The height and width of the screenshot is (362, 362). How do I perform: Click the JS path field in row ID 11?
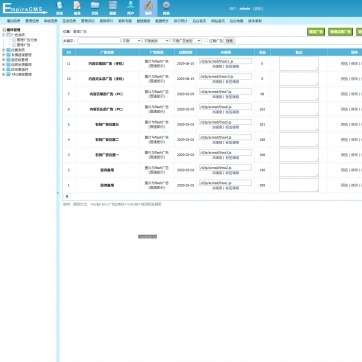pyautogui.click(x=225, y=61)
